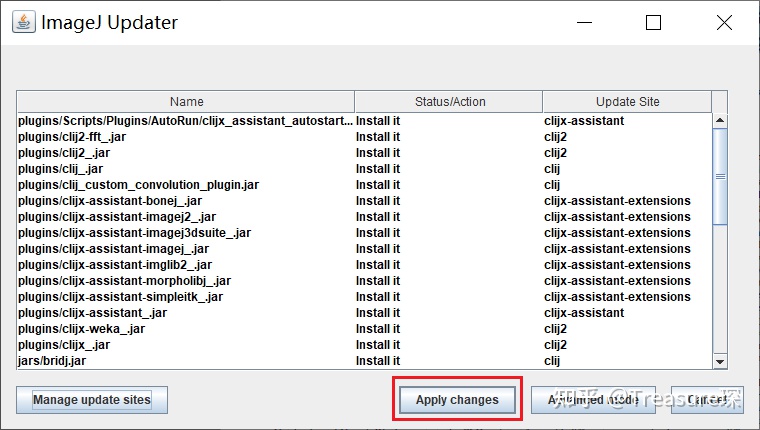
Task: Sort by the Update Site column header
Action: pos(627,102)
